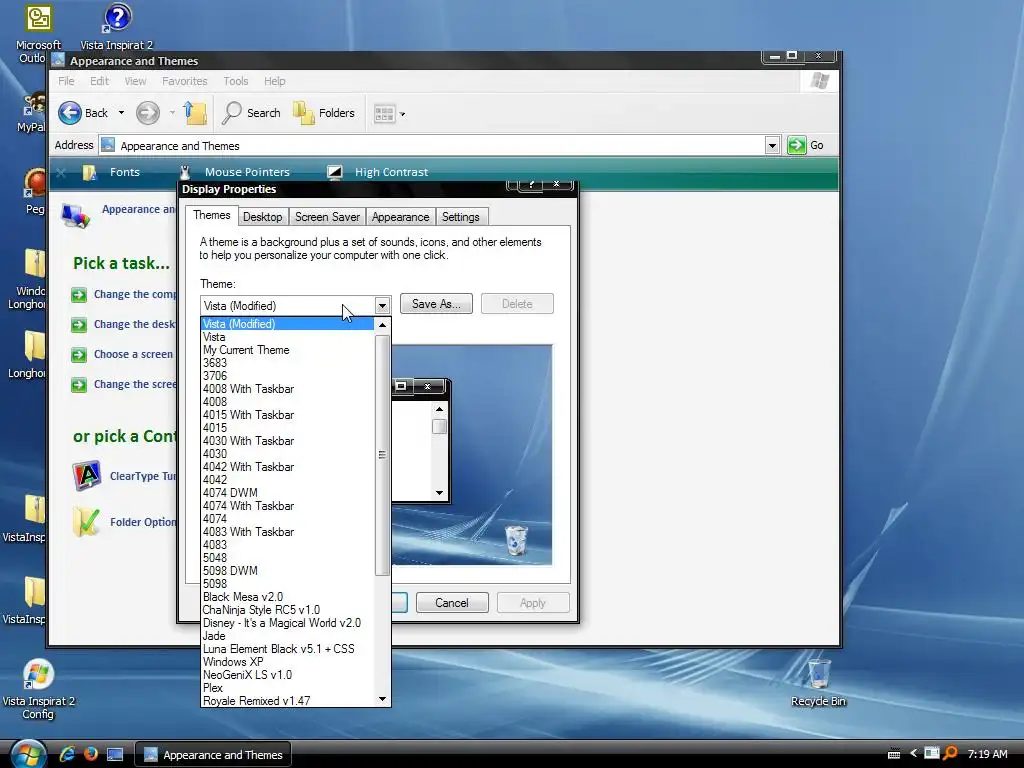Select the plain Vista theme entry
This screenshot has height=768, width=1024.
click(x=287, y=337)
